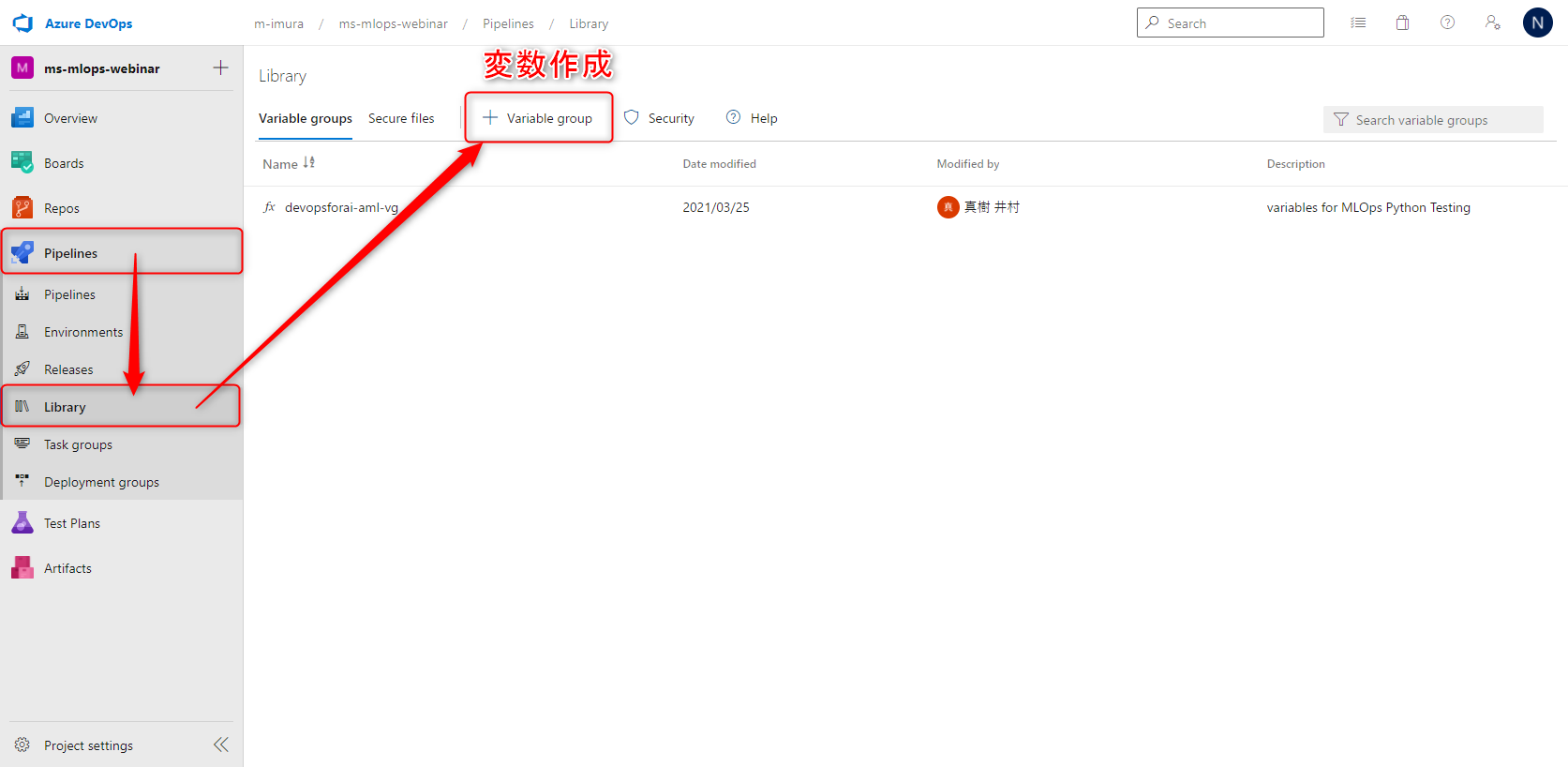Sort by Name using sort arrow icon
Image resolution: width=1568 pixels, height=767 pixels.
pyautogui.click(x=309, y=163)
